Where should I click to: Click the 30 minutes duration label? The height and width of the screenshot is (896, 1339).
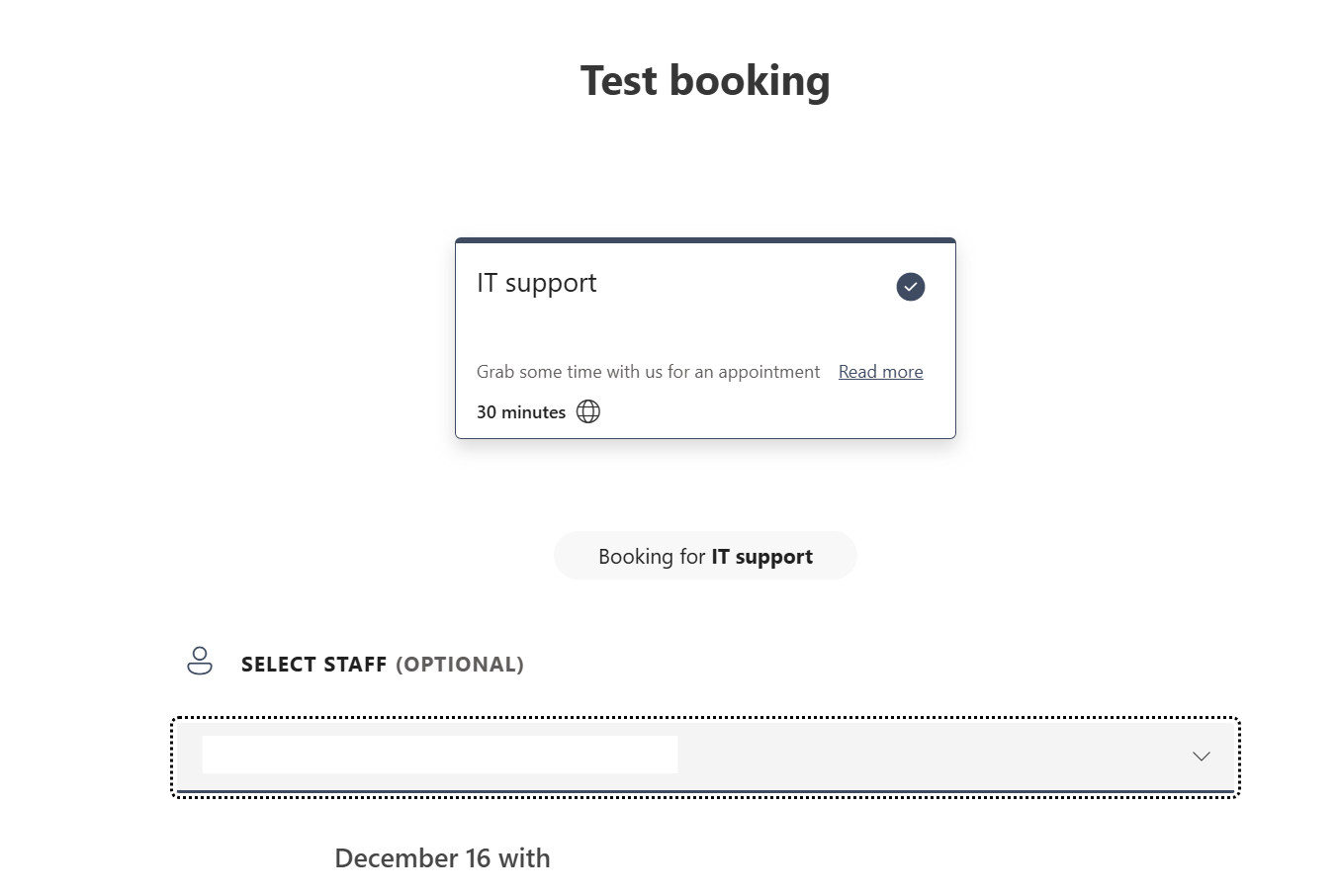tap(521, 412)
